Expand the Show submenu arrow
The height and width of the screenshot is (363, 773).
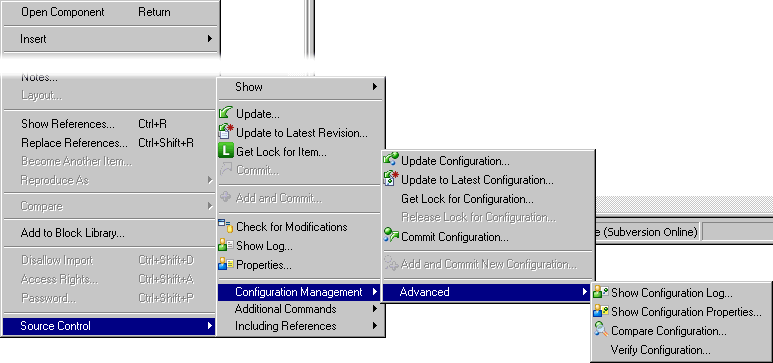tap(375, 87)
